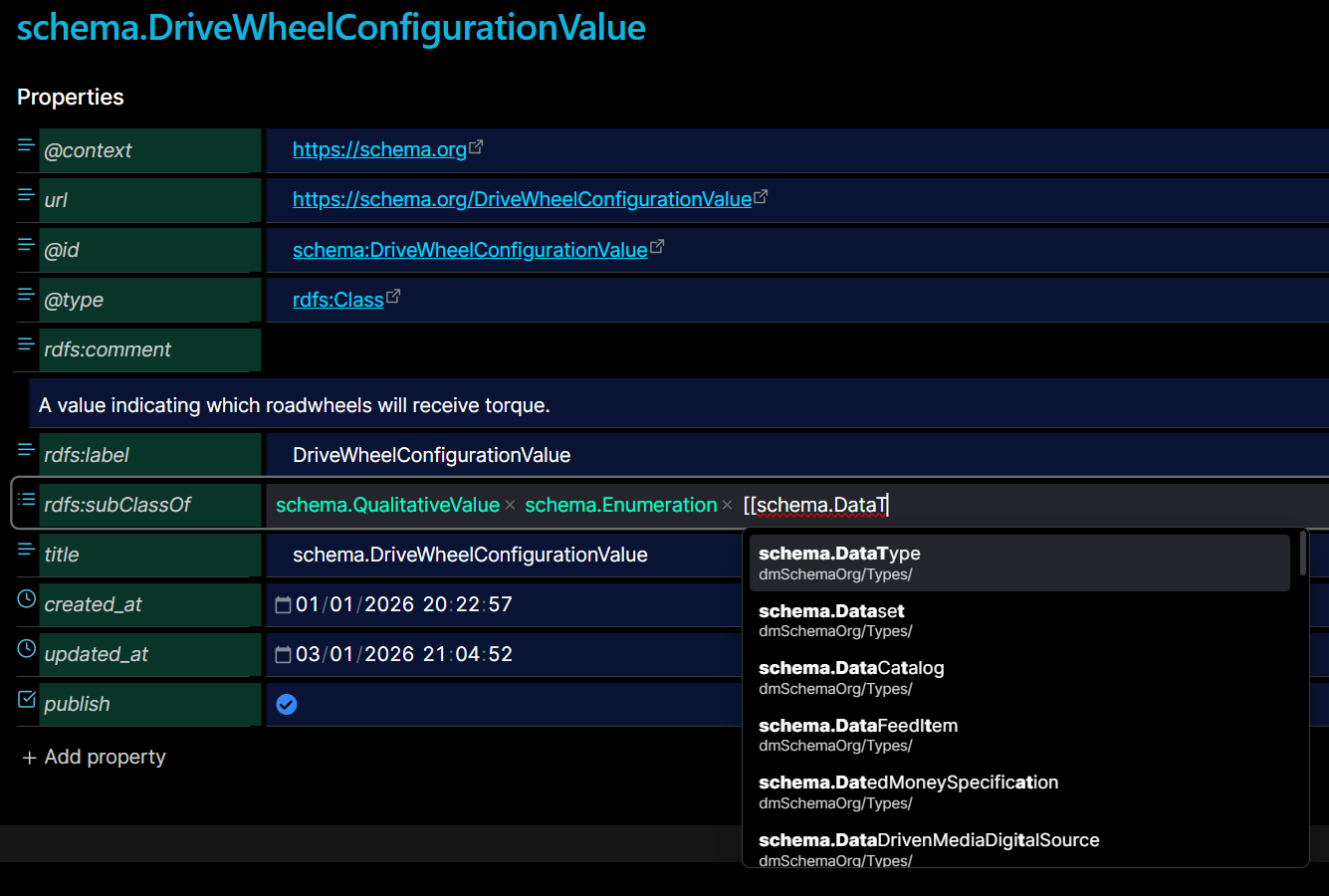Viewport: 1329px width, 896px height.
Task: Click the clock icon beside updated_at
Action: [27, 649]
